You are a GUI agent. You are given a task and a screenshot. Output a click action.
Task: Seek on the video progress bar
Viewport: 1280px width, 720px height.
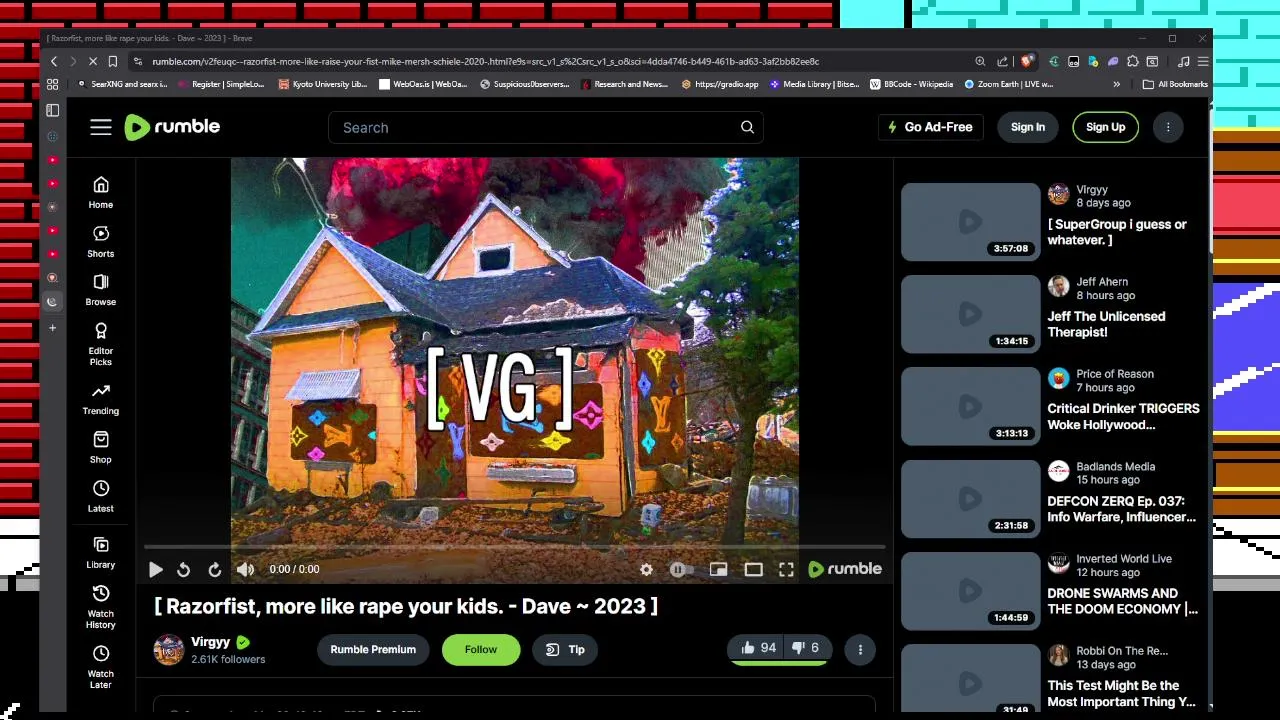pos(515,547)
